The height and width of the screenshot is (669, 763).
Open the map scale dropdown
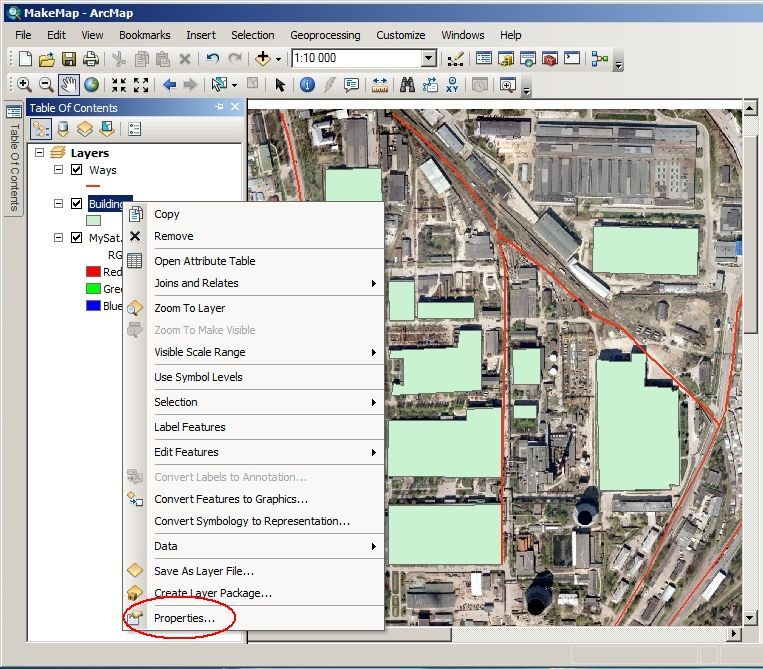(428, 59)
